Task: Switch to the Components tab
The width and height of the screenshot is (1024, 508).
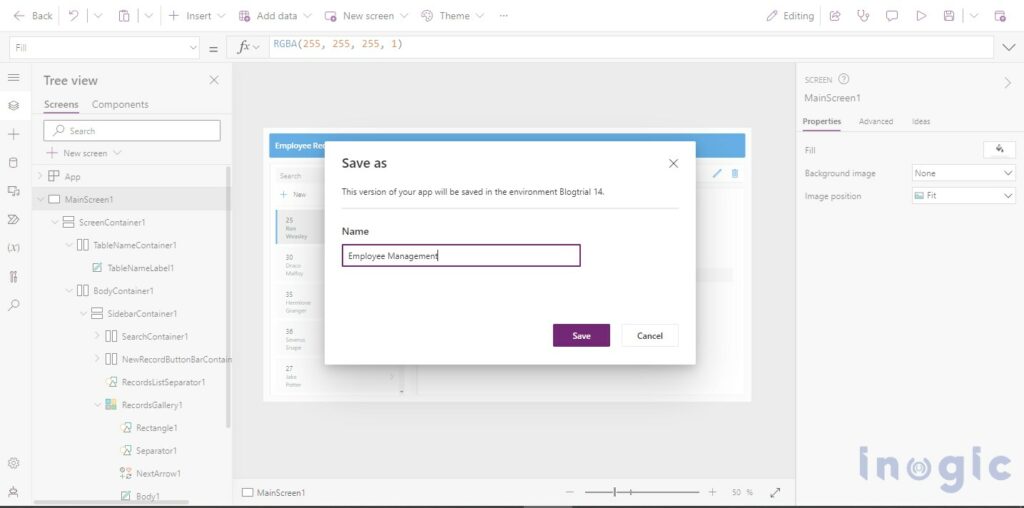Action: pos(120,104)
